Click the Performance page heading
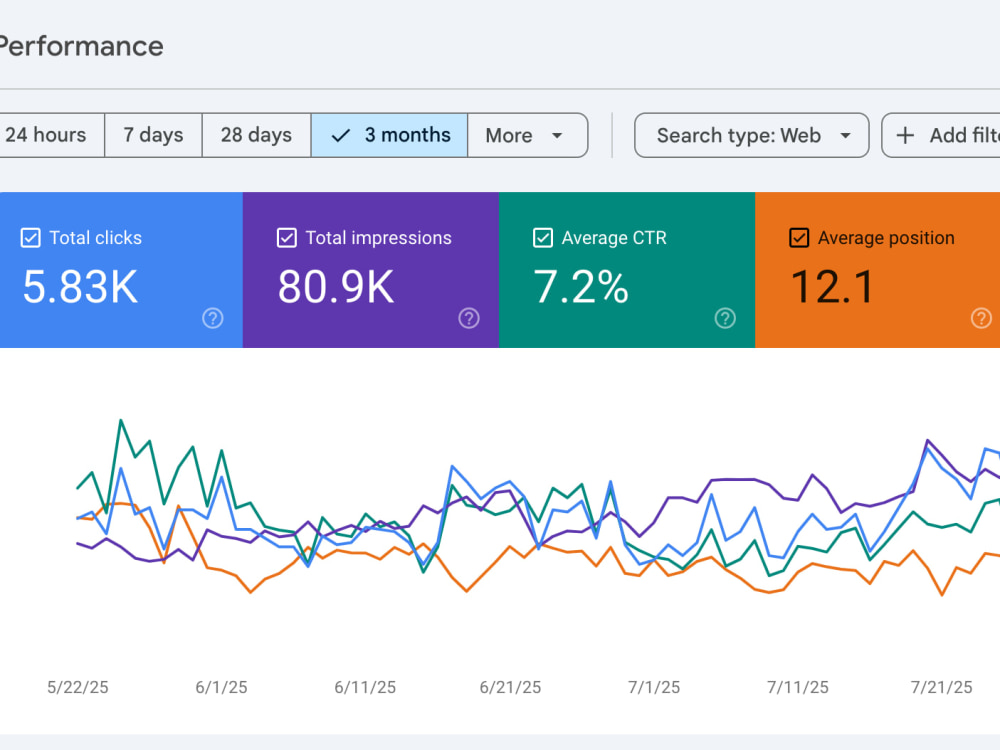Screen dimensions: 1000x750 coord(80,47)
